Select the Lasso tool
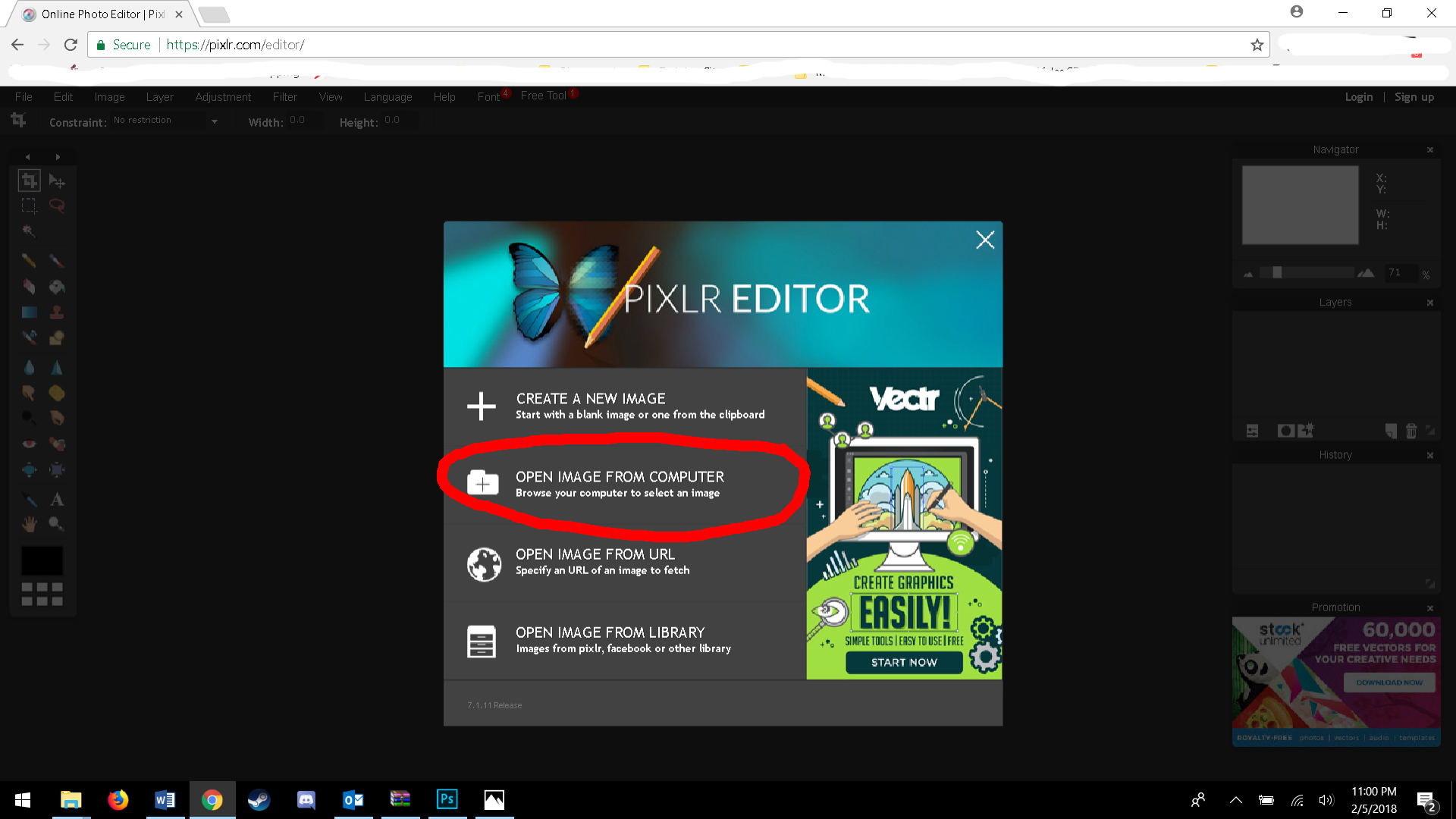The image size is (1456, 819). [57, 206]
